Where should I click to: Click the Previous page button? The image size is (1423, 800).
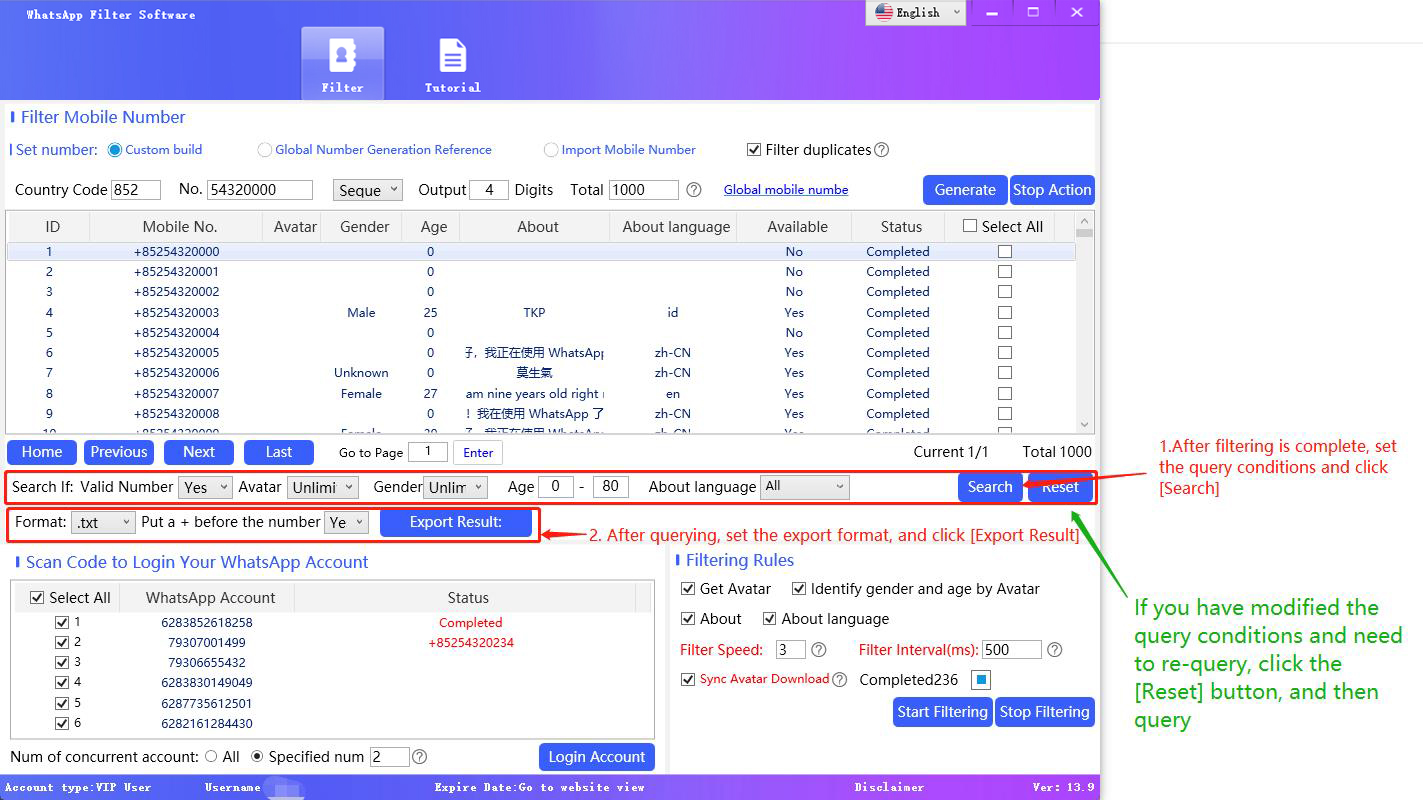[x=119, y=452]
